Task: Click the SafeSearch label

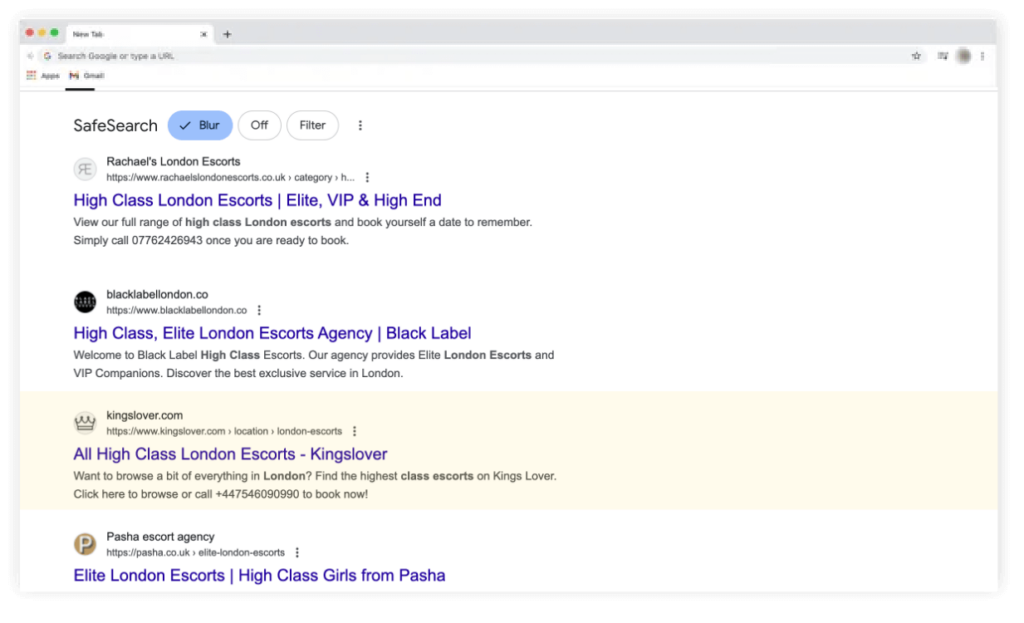Action: [x=115, y=125]
